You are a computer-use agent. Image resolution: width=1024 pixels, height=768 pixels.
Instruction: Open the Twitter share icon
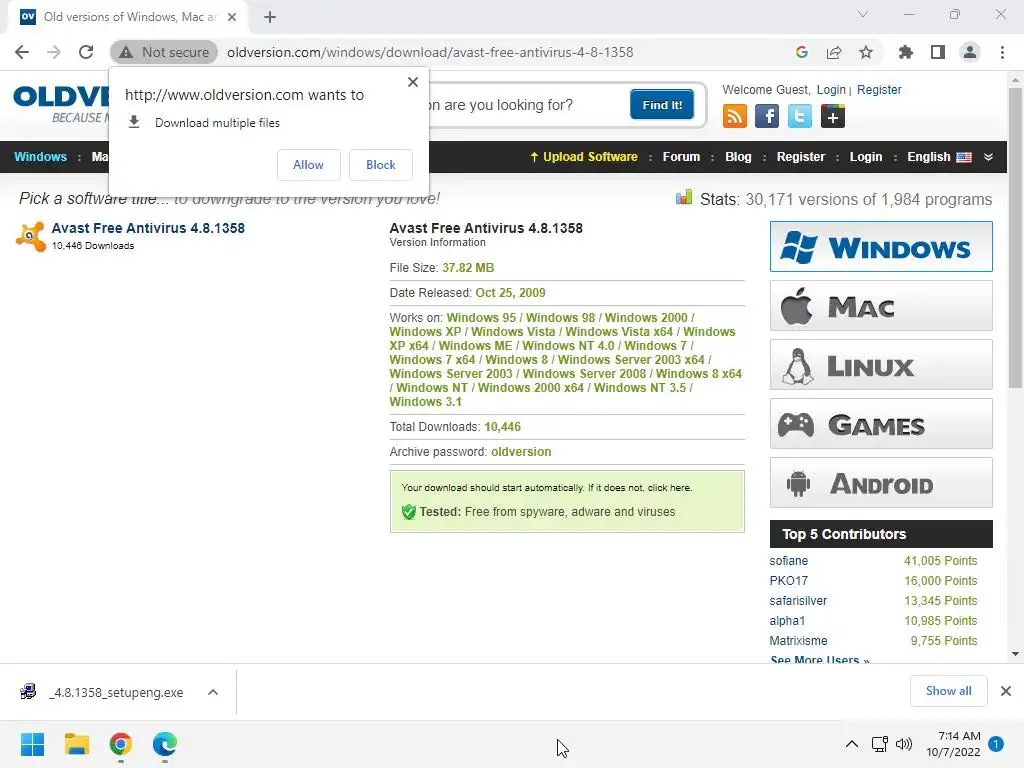point(799,117)
